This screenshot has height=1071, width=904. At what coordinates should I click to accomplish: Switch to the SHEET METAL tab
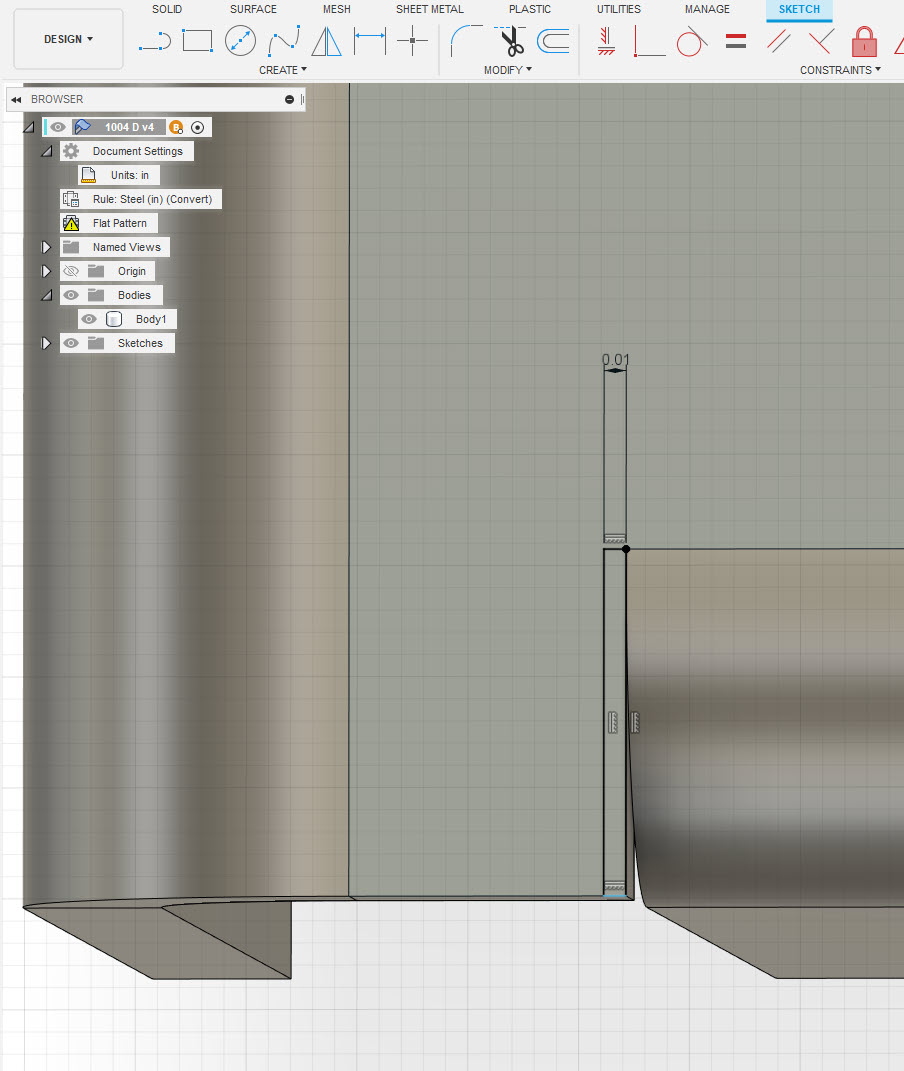429,9
